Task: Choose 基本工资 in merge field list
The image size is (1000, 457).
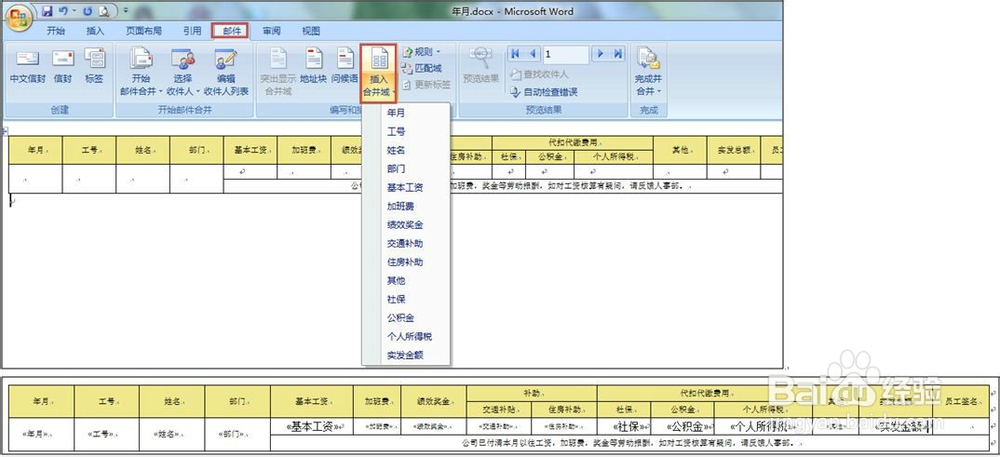Action: tap(405, 188)
